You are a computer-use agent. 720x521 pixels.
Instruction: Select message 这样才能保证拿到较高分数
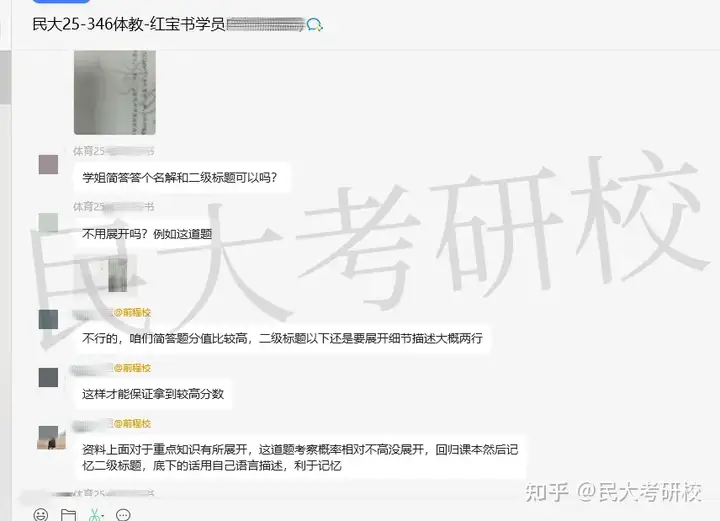(153, 394)
